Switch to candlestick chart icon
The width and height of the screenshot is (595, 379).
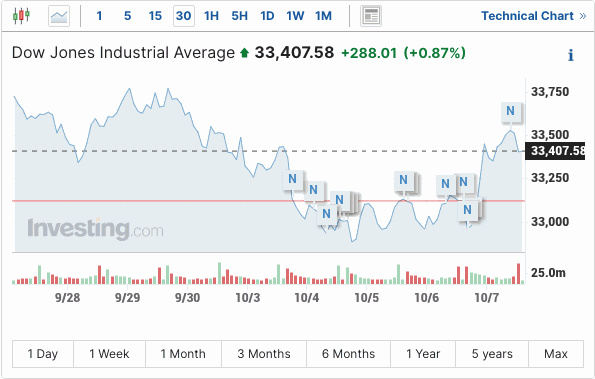[21, 16]
